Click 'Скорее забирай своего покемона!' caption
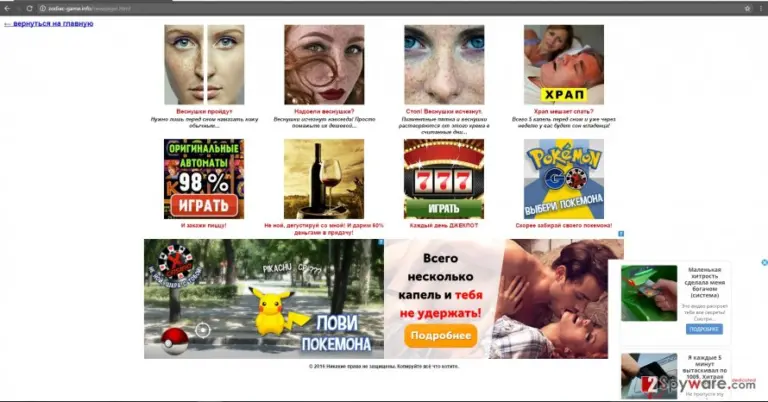Image resolution: width=768 pixels, height=402 pixels. [x=564, y=226]
